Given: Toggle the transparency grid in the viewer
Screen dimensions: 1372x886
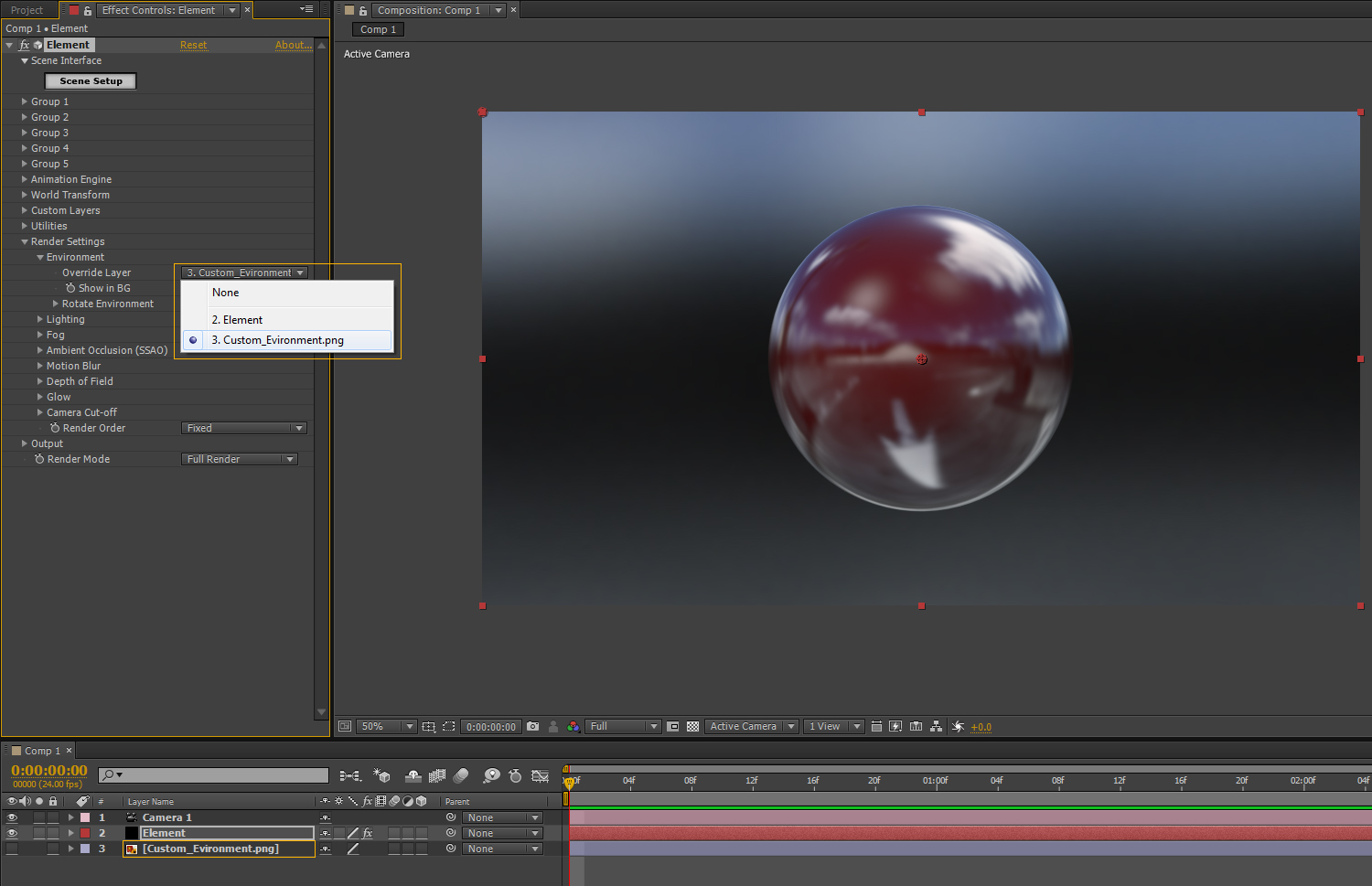Looking at the screenshot, I should coord(692,727).
